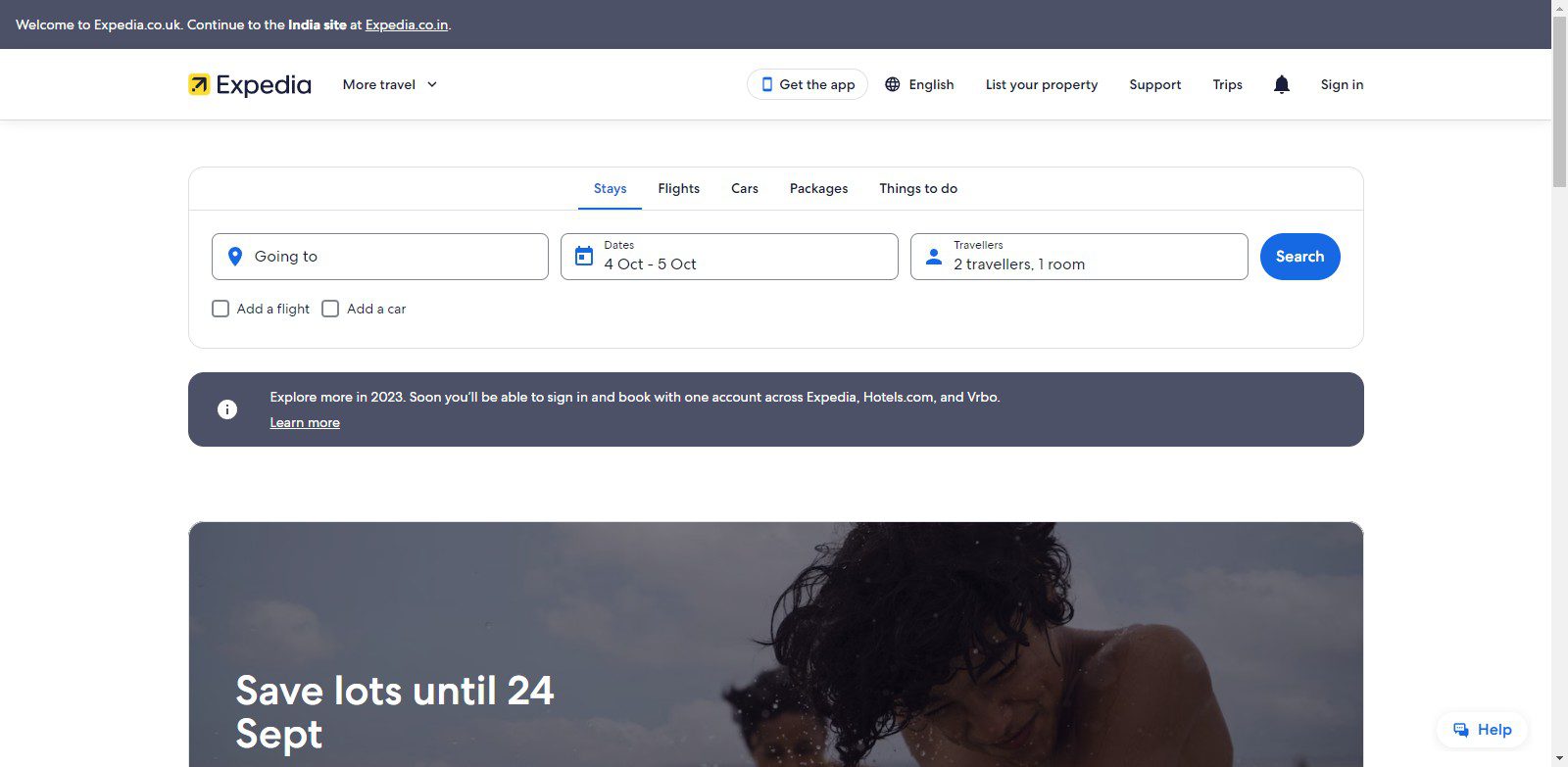Open the Dates picker showing 4 Oct - 5 Oct

(729, 257)
